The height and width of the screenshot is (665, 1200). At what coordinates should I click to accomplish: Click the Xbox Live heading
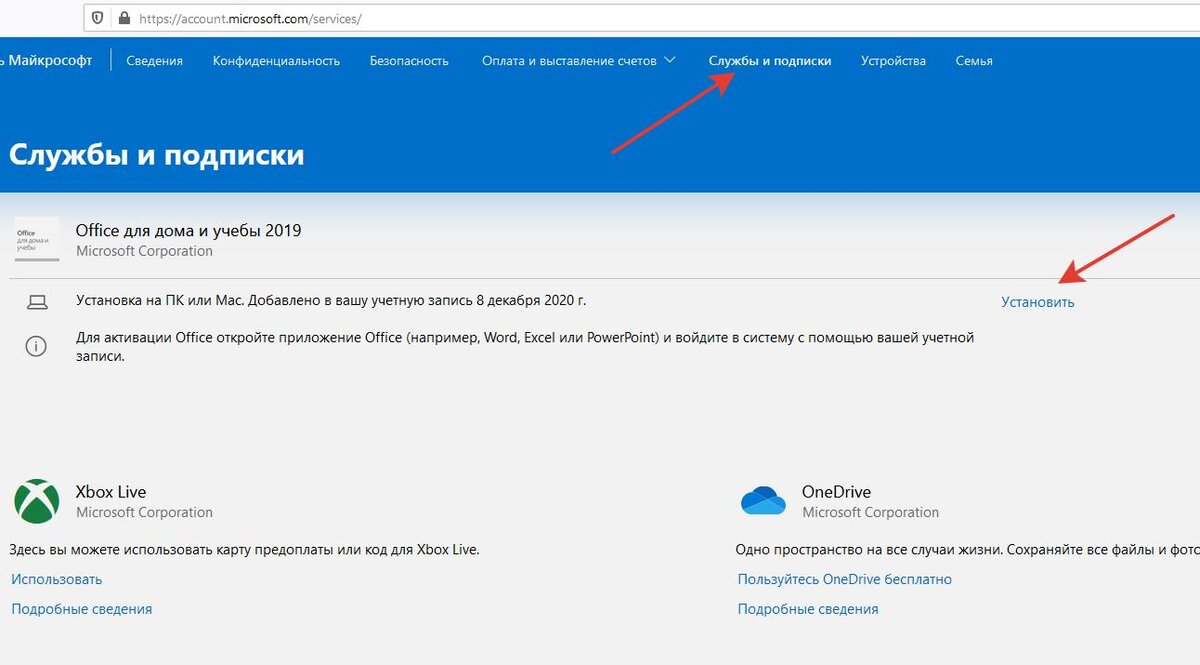[x=111, y=492]
